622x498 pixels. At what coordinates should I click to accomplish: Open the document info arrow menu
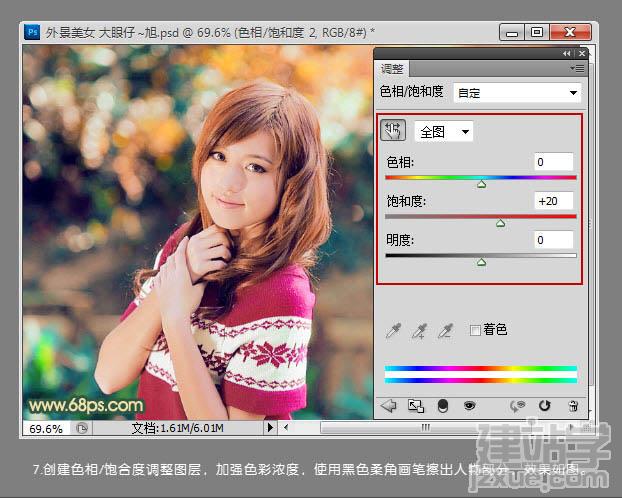270,428
